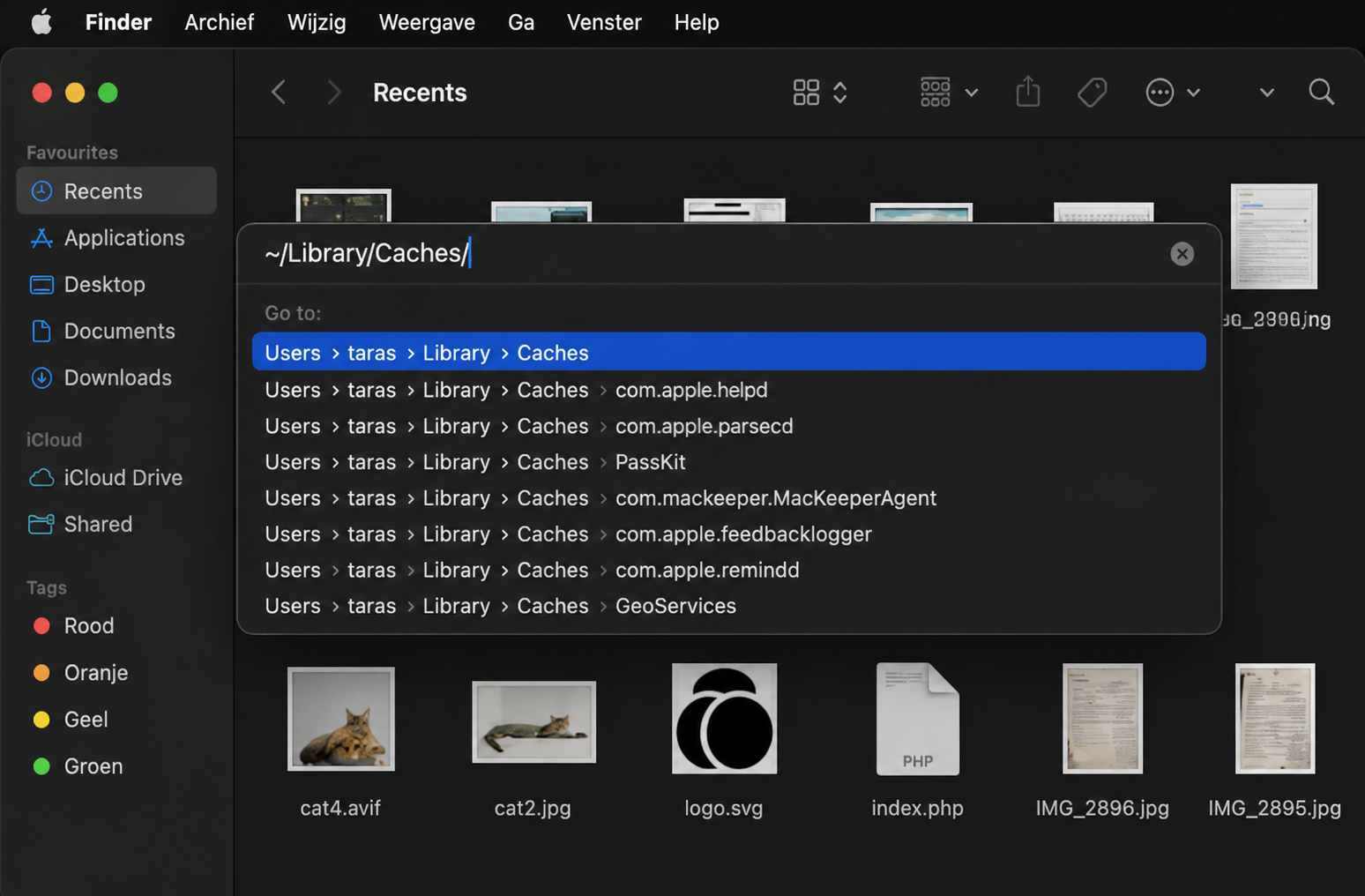Choose the GeoServices path suggestion
The image size is (1365, 896).
tap(728, 606)
